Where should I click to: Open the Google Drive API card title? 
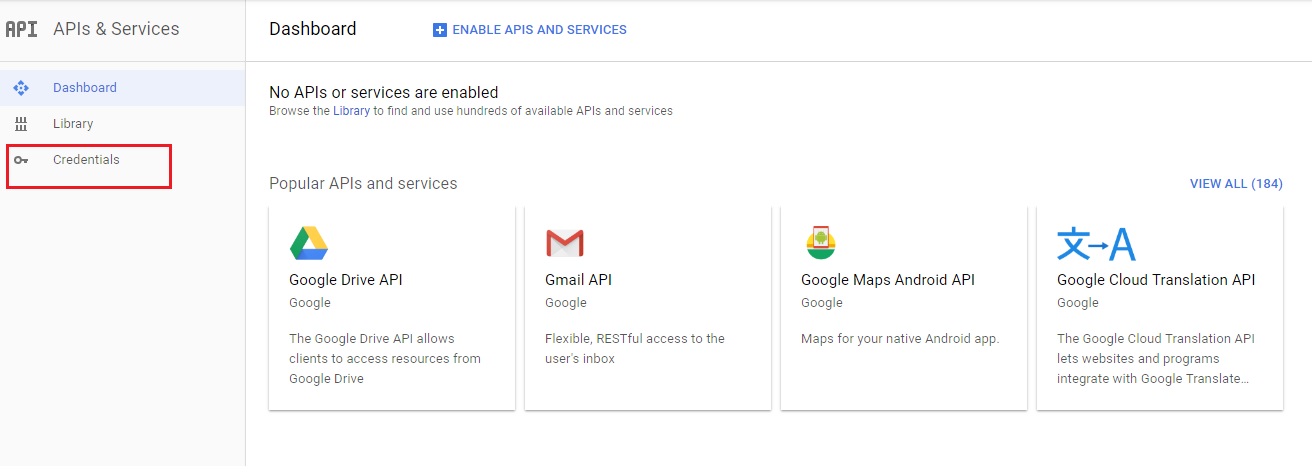346,280
